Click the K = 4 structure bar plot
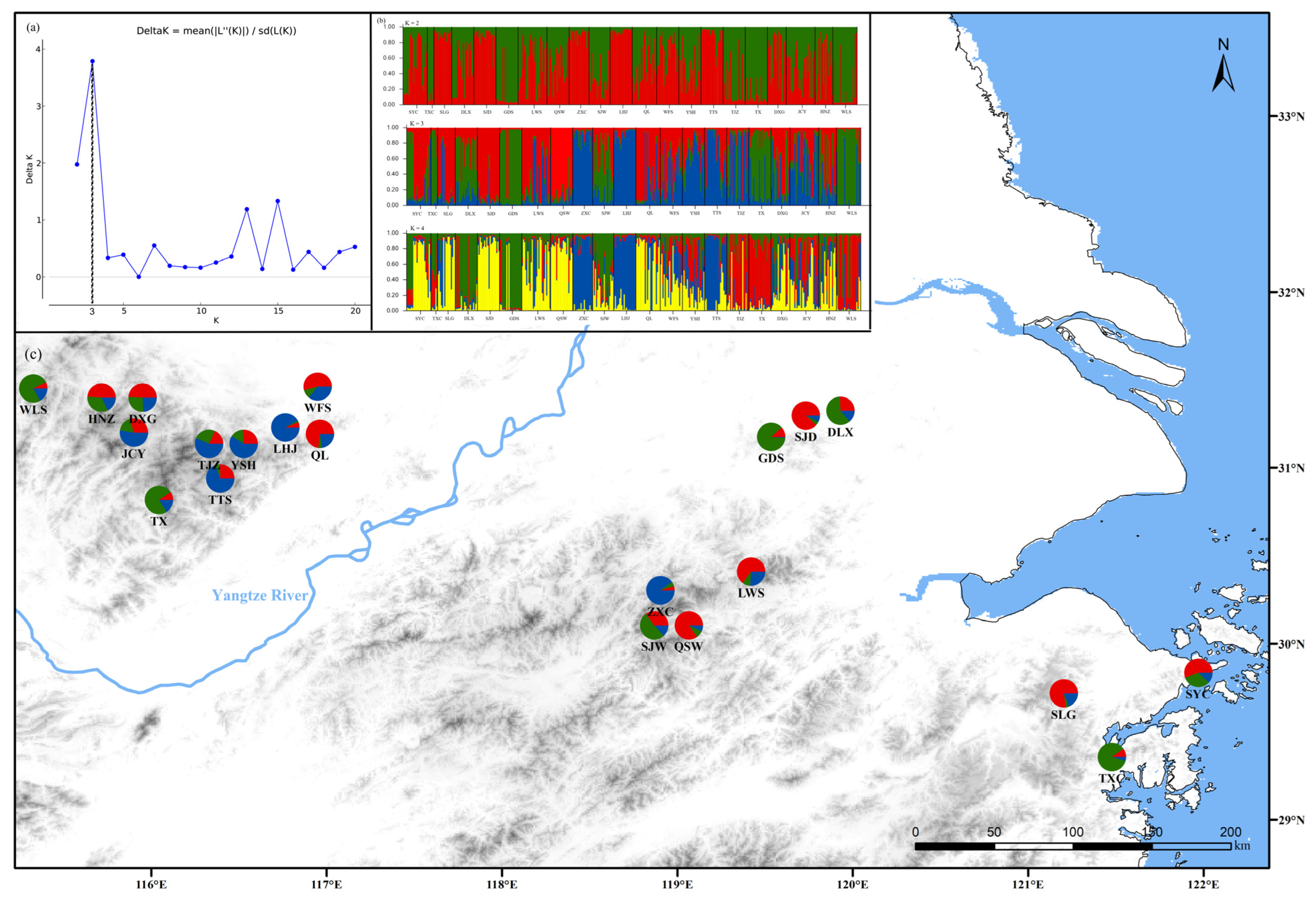This screenshot has width=1316, height=898. pyautogui.click(x=633, y=272)
